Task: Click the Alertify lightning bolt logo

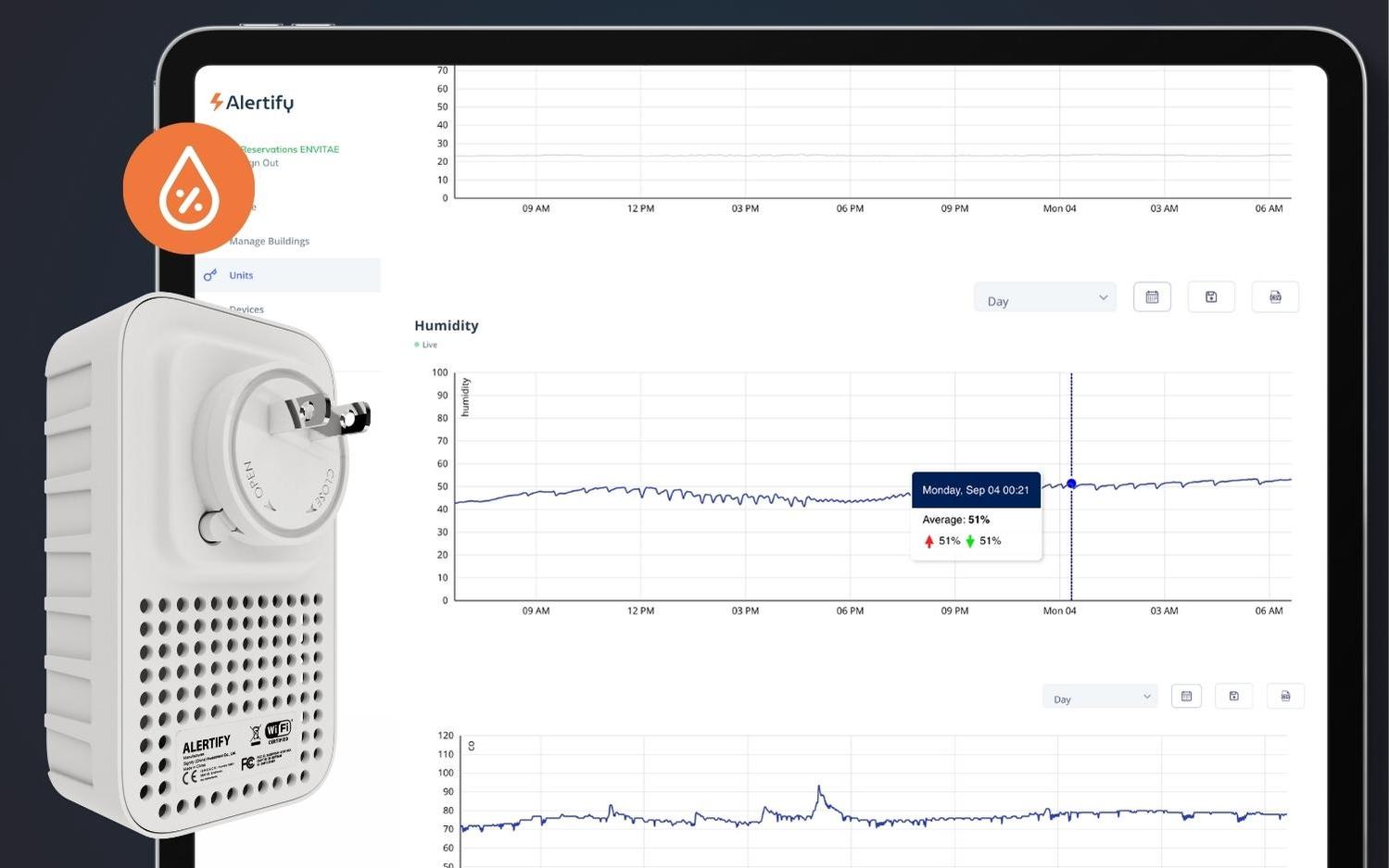Action: 216,102
